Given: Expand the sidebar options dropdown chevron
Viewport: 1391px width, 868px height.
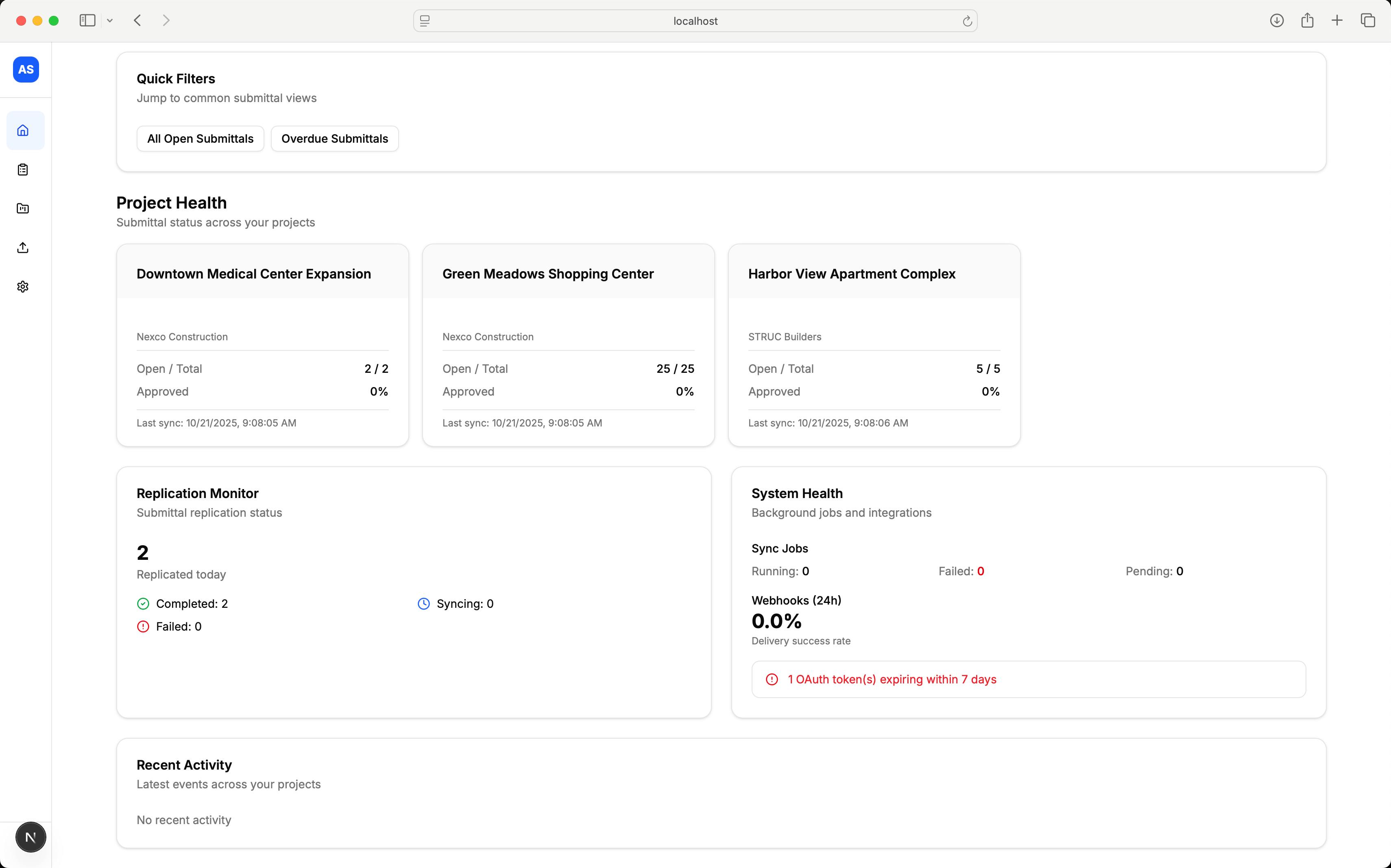Looking at the screenshot, I should (110, 21).
